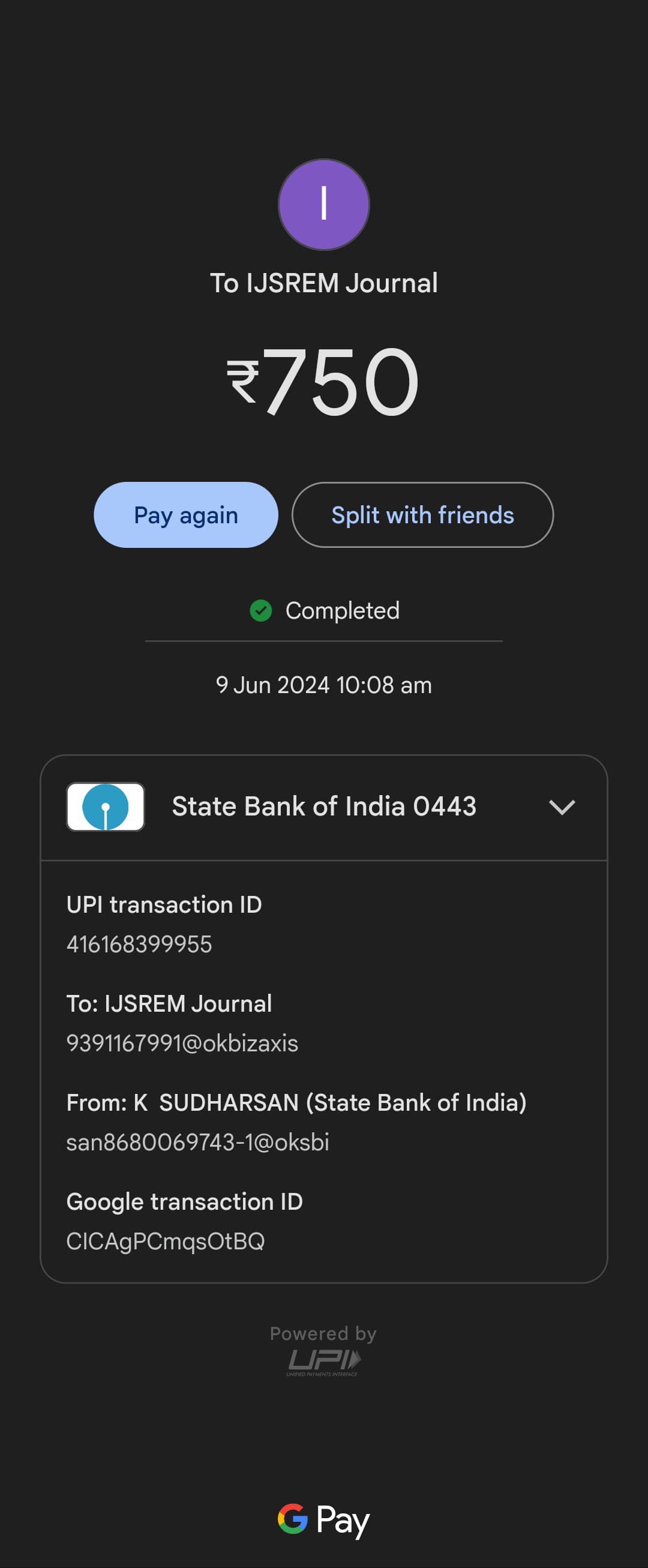Click the sender UPI address oksbi
This screenshot has height=1568, width=648.
click(x=198, y=1142)
